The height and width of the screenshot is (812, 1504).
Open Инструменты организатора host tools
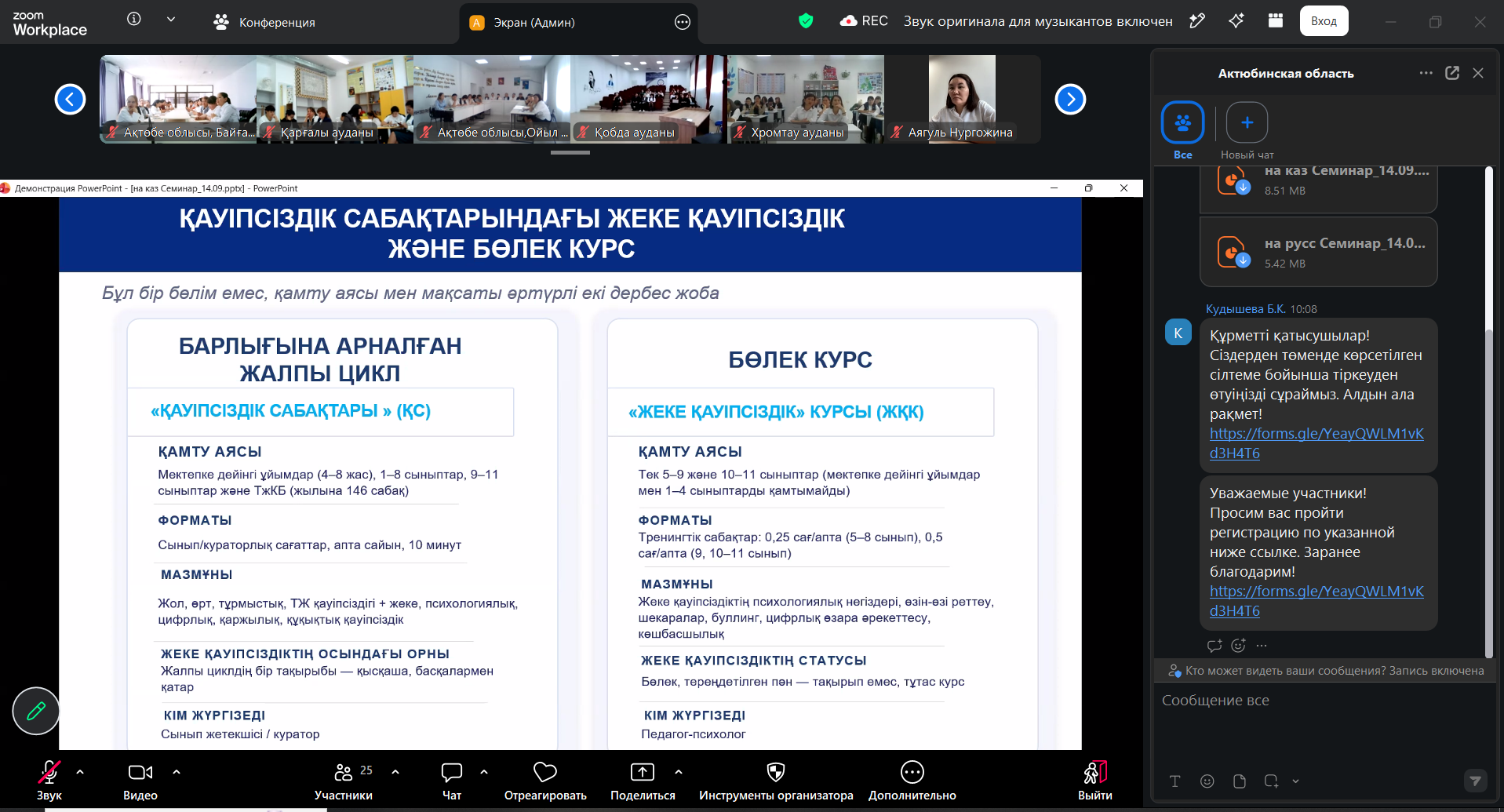(776, 780)
